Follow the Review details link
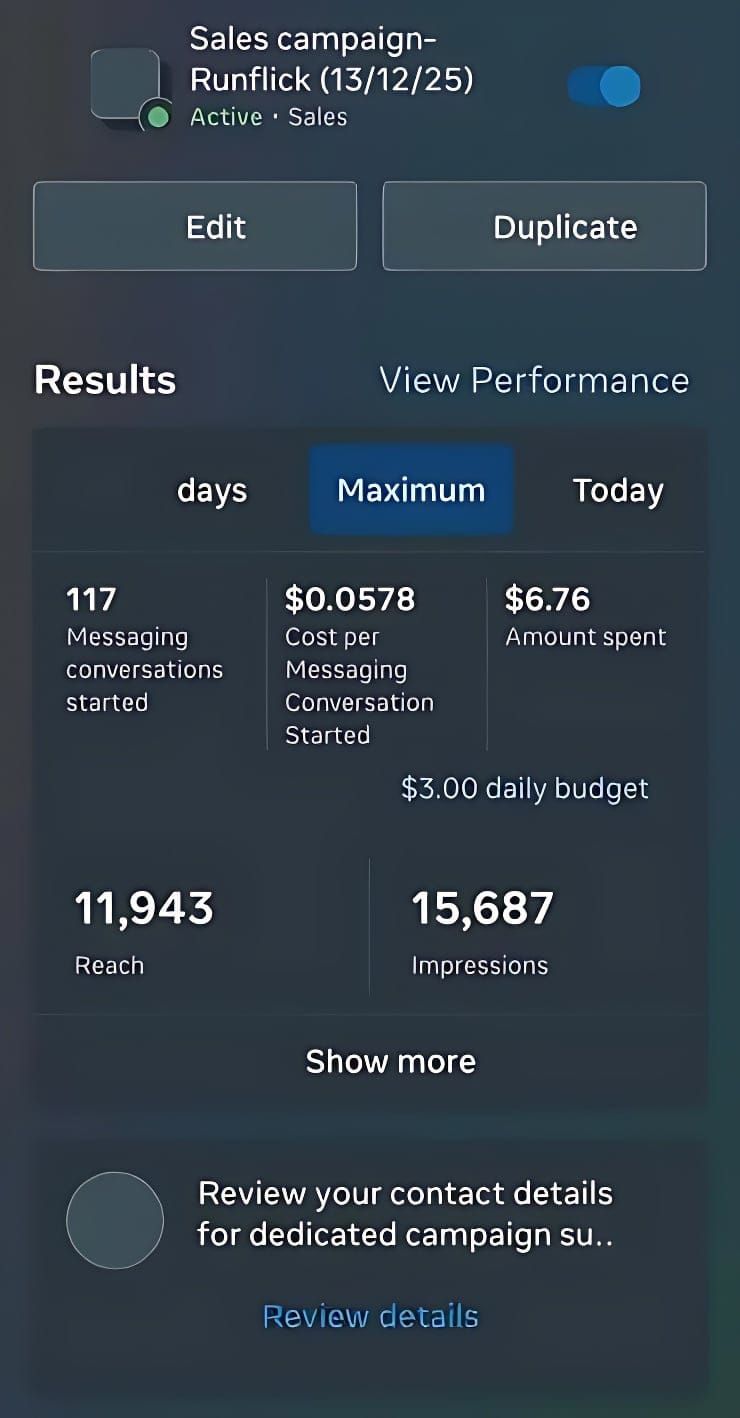Screen dimensions: 740x1418 coord(370,1316)
